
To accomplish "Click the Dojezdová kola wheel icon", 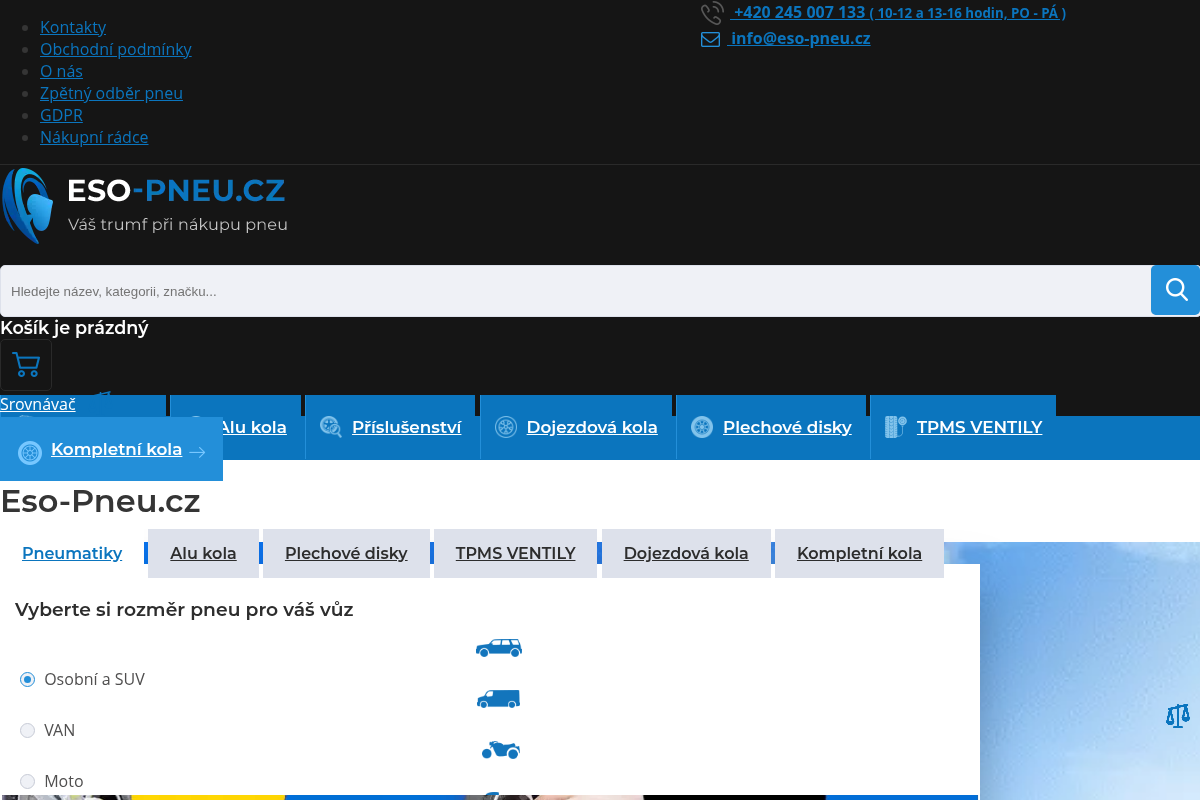I will point(506,427).
